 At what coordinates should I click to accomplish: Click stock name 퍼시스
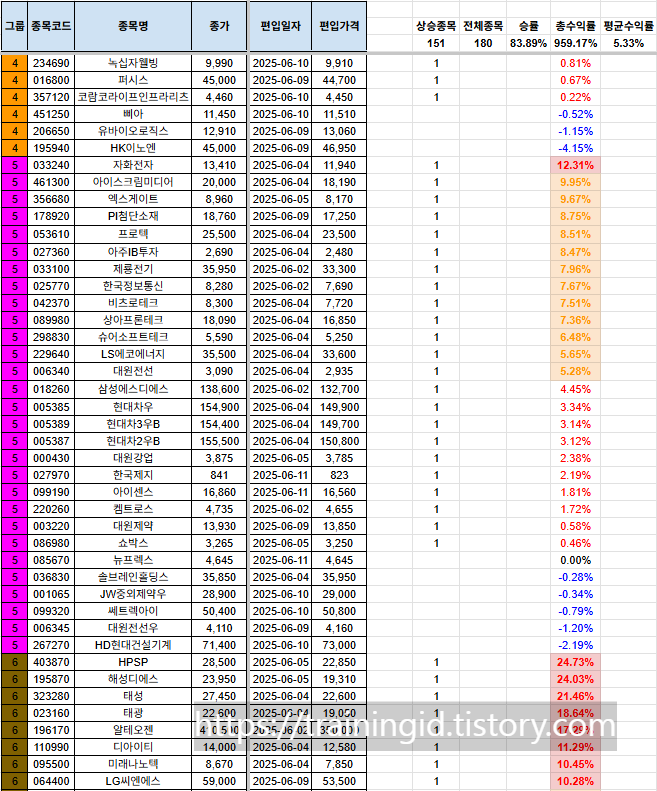click(133, 80)
